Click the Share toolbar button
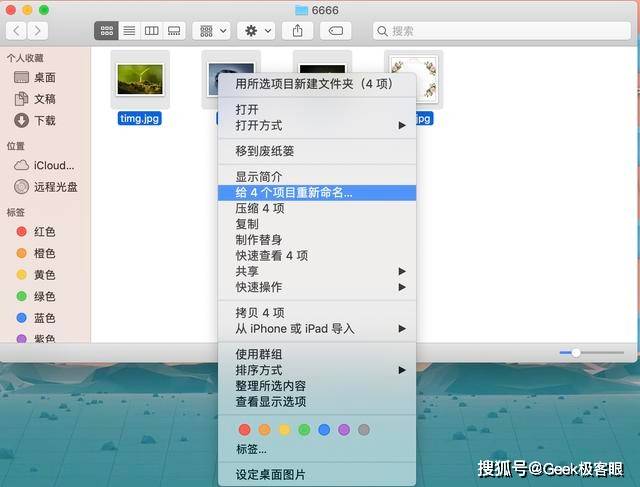Viewport: 640px width, 487px height. [298, 31]
